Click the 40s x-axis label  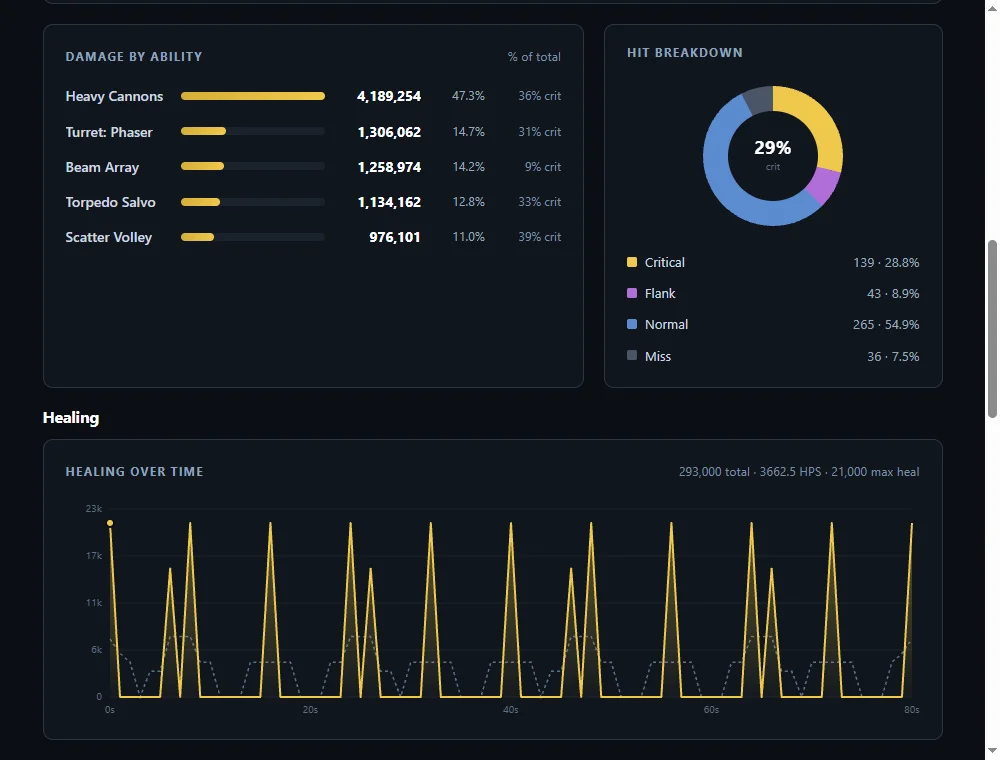click(x=510, y=710)
